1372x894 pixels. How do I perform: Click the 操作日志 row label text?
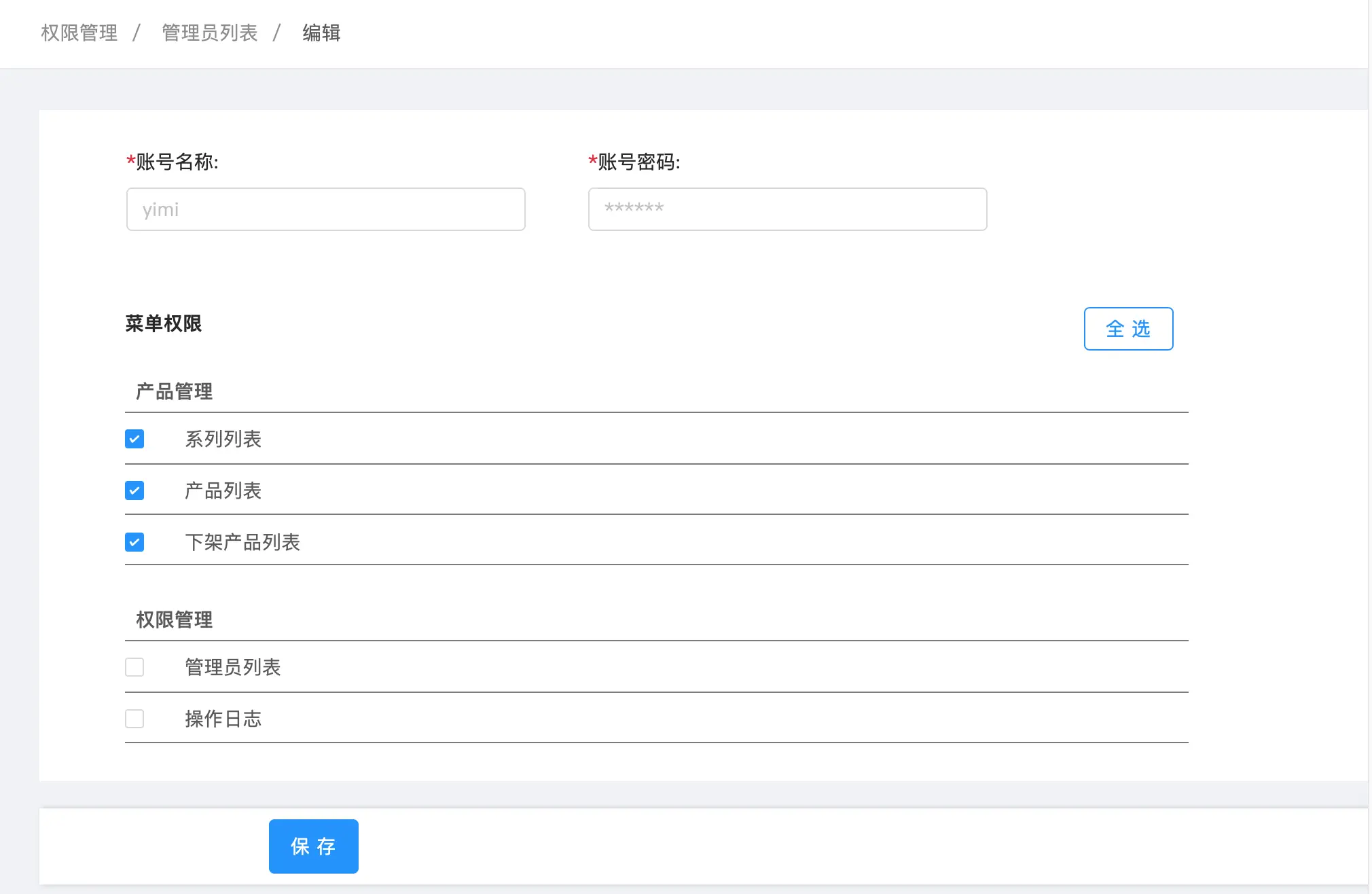[x=223, y=719]
